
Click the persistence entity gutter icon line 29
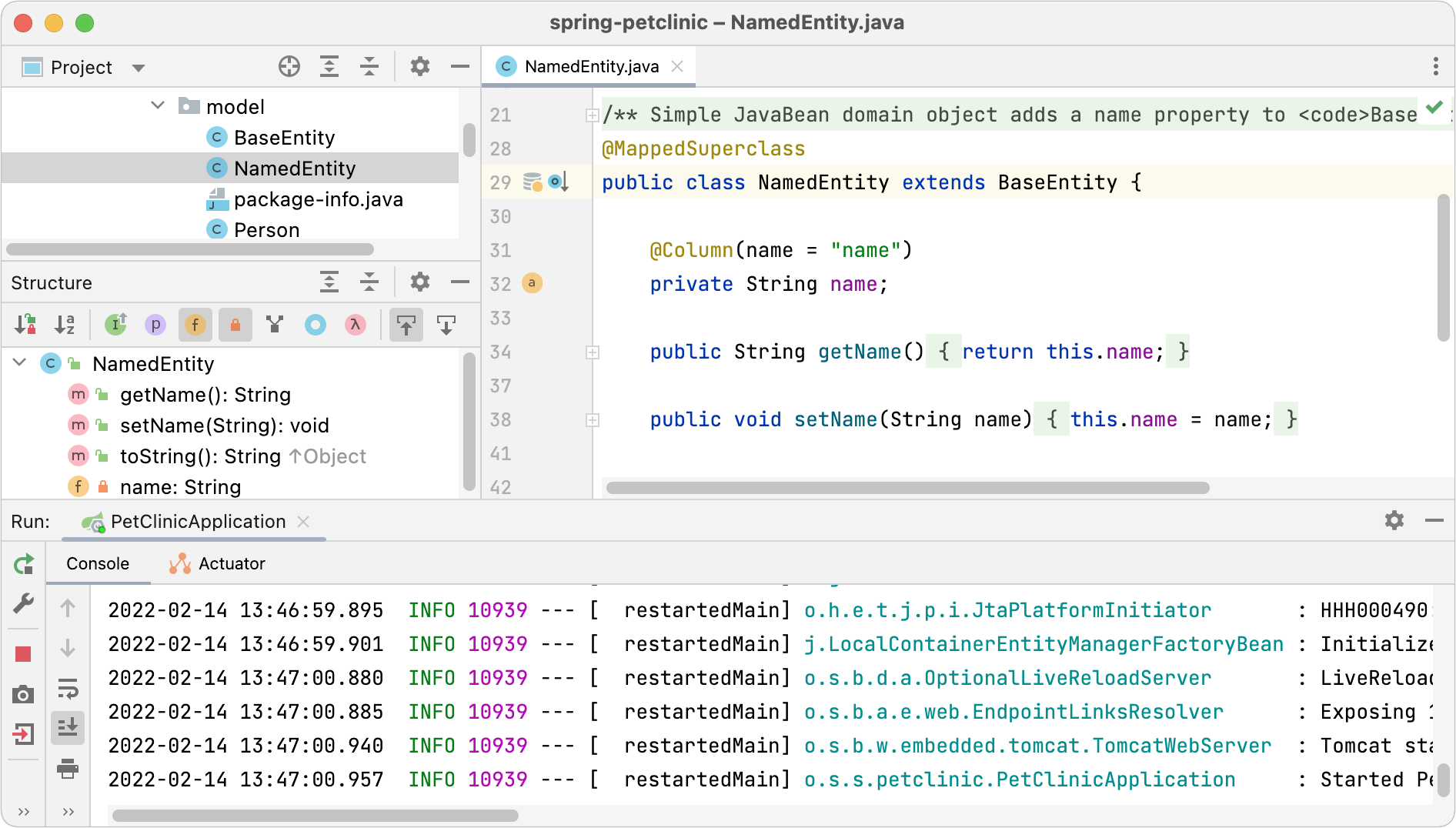(533, 182)
